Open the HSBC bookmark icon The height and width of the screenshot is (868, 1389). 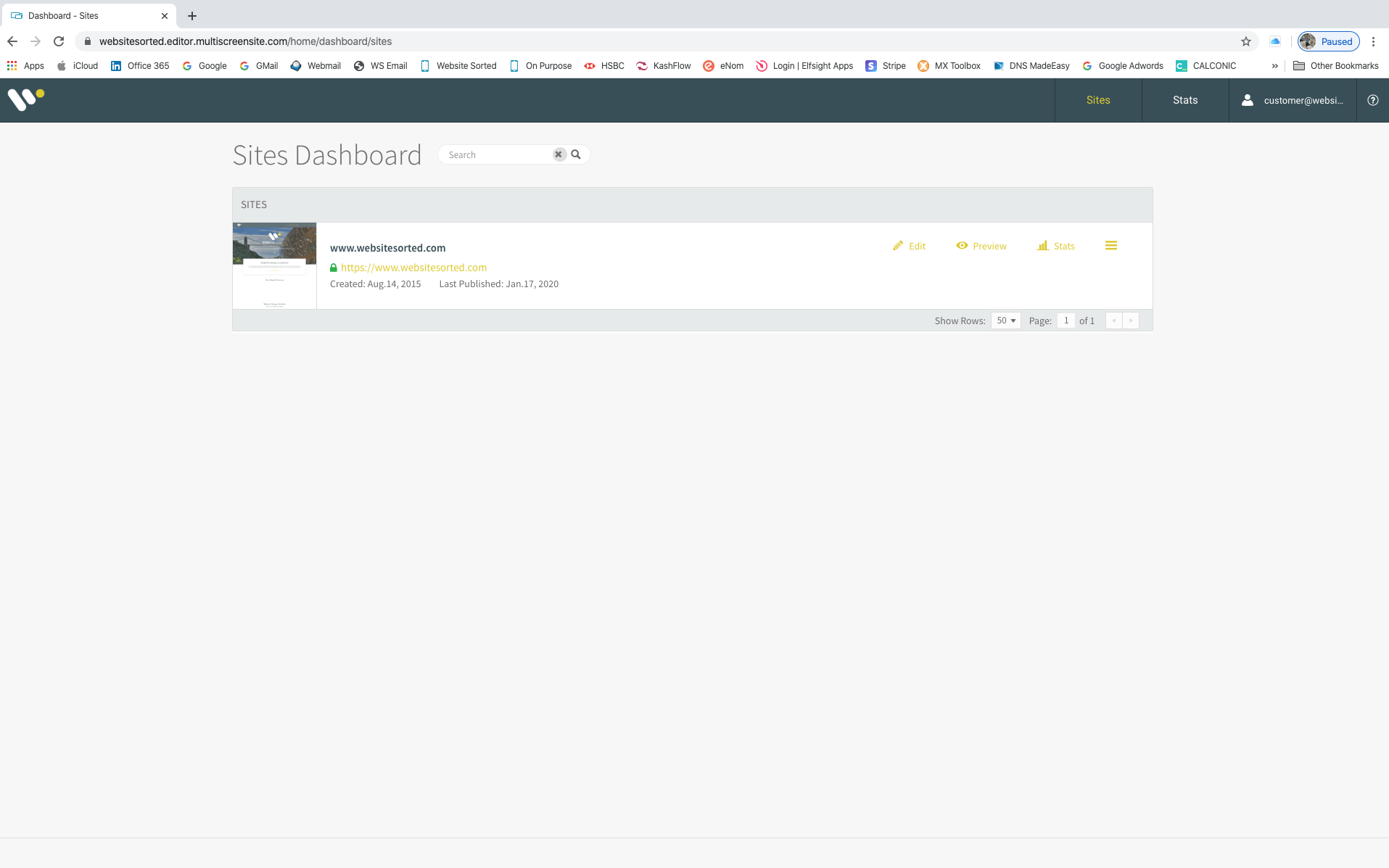pos(589,65)
